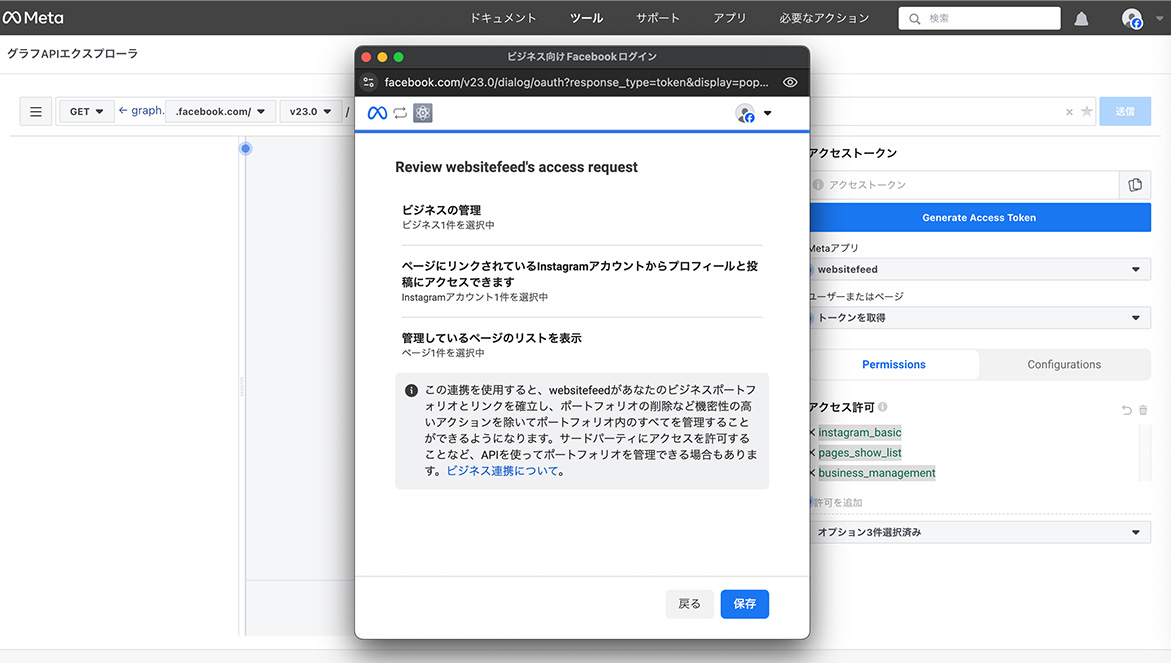The image size is (1171, 663).
Task: Copy the access token with the clipboard icon
Action: tap(1135, 185)
